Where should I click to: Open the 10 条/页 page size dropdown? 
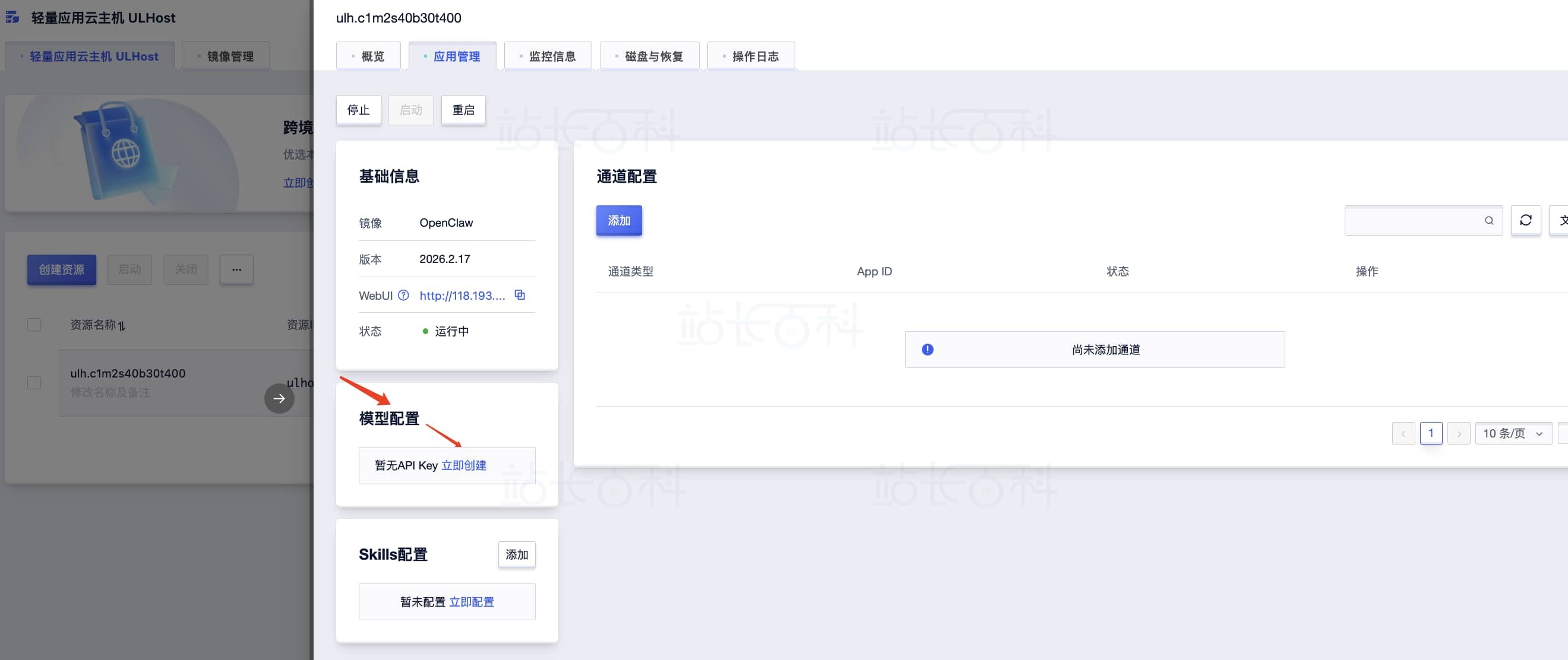[x=1513, y=433]
